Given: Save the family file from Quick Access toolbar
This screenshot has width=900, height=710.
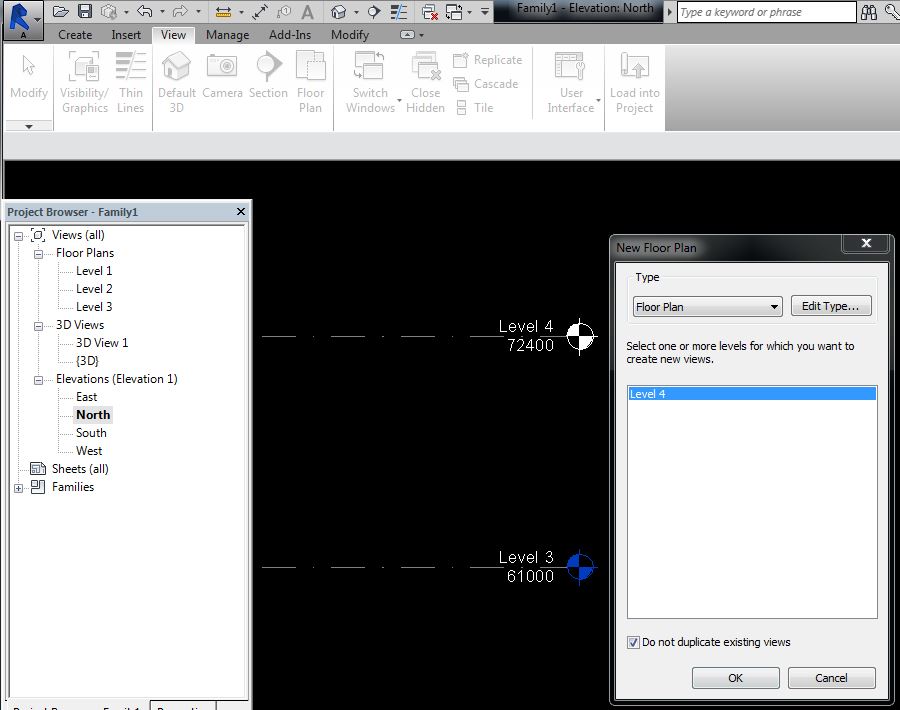Looking at the screenshot, I should [x=86, y=11].
